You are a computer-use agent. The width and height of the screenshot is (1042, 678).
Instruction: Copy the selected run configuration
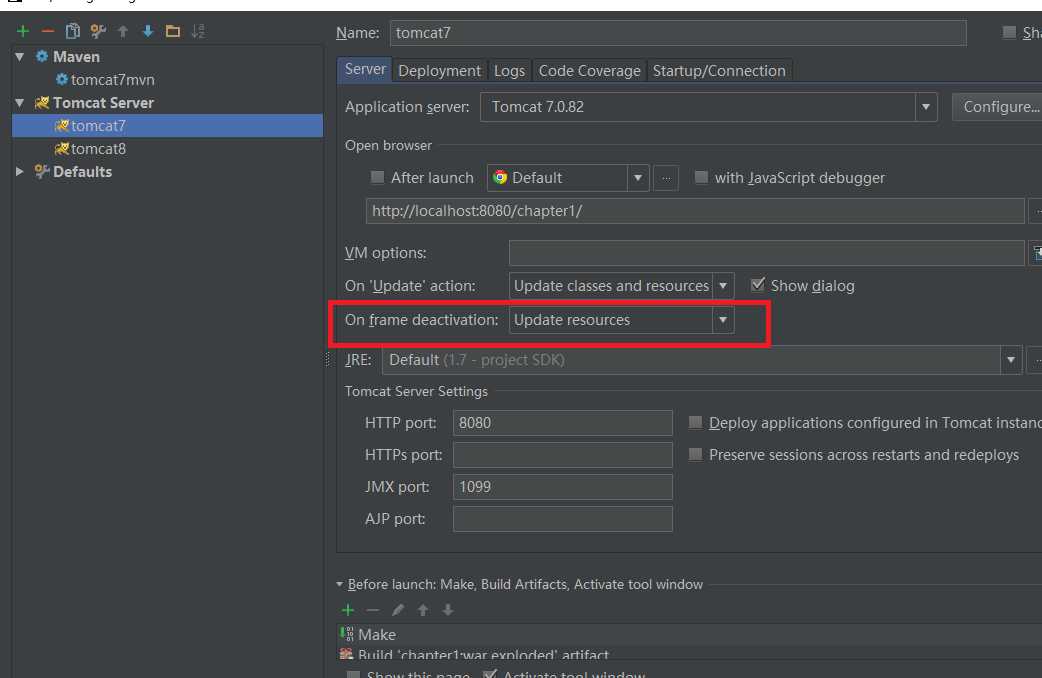point(72,31)
